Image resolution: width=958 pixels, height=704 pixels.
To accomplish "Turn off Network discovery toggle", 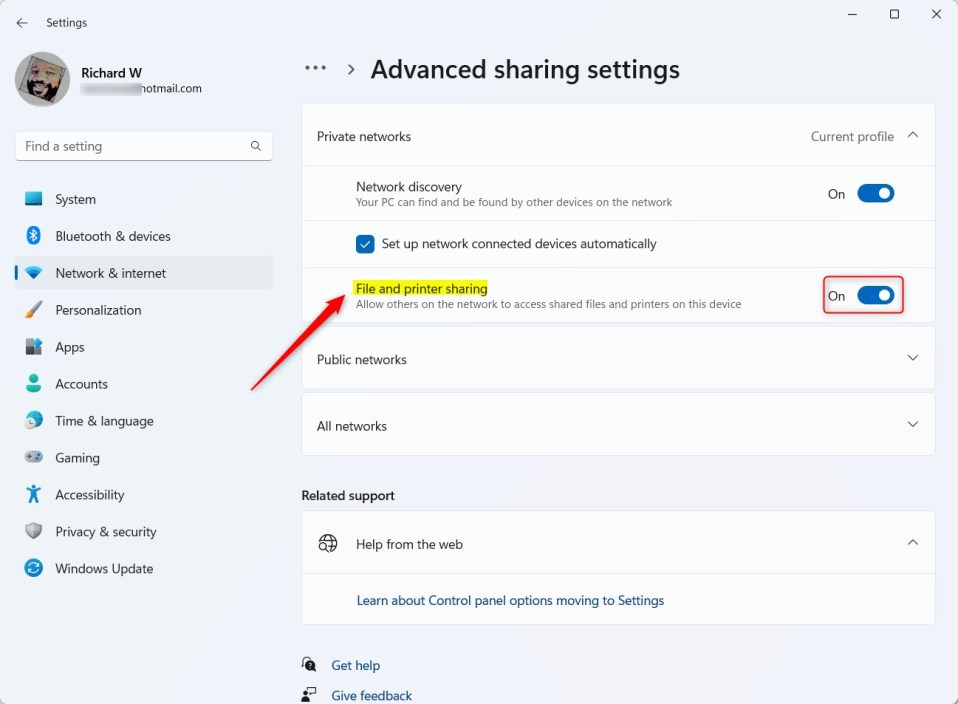I will tap(875, 194).
